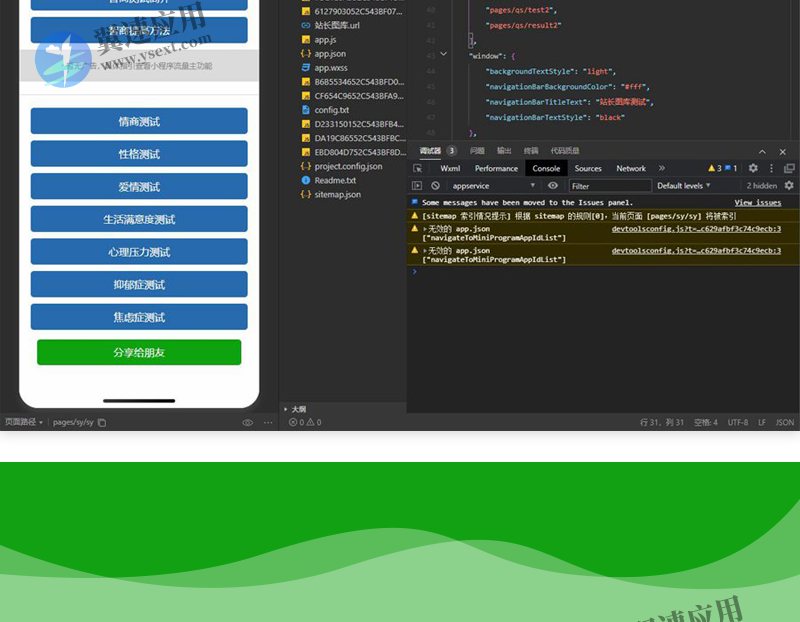Click the View issues link
800x622 pixels.
[x=757, y=202]
